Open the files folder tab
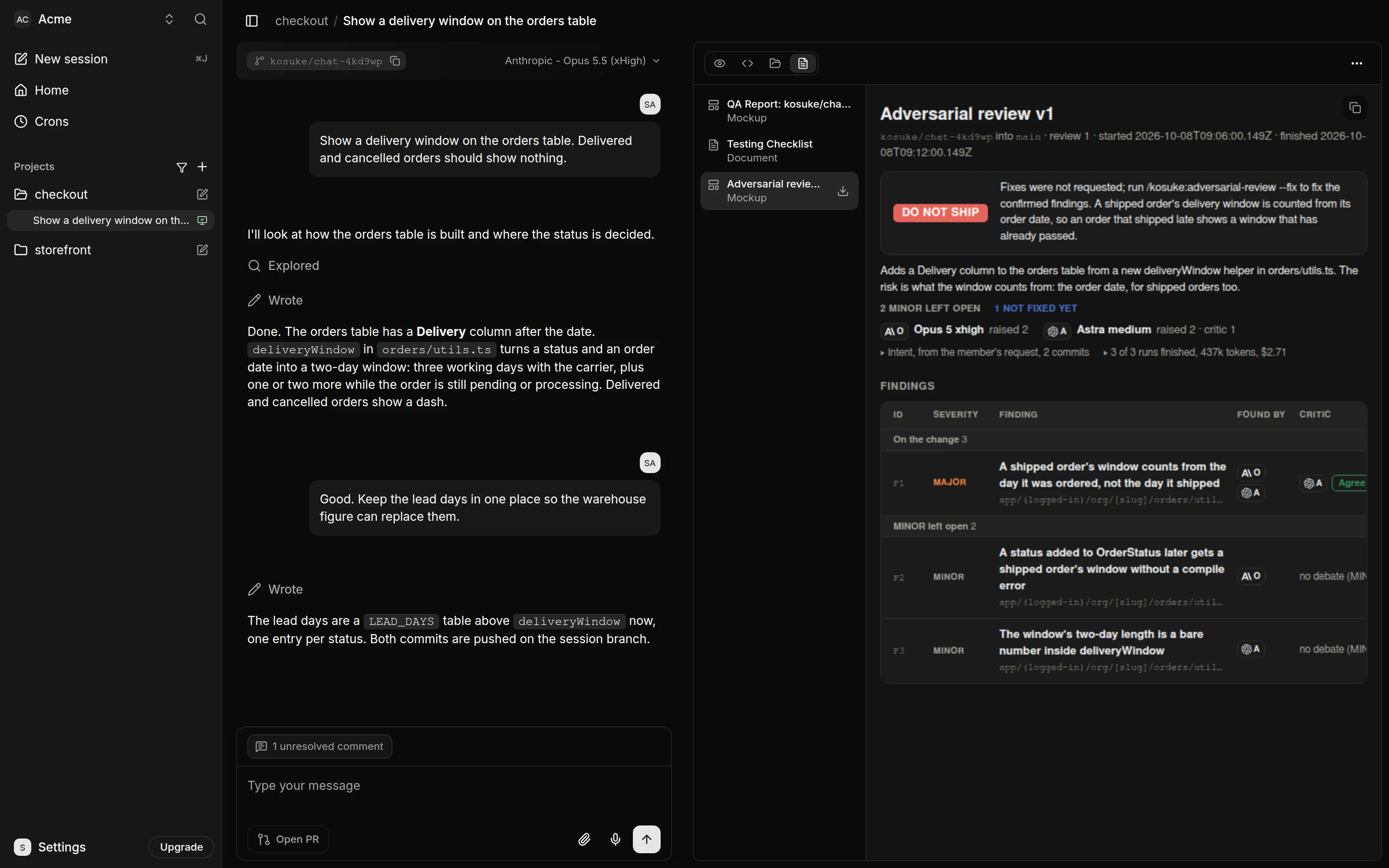Image resolution: width=1389 pixels, height=868 pixels. click(775, 63)
